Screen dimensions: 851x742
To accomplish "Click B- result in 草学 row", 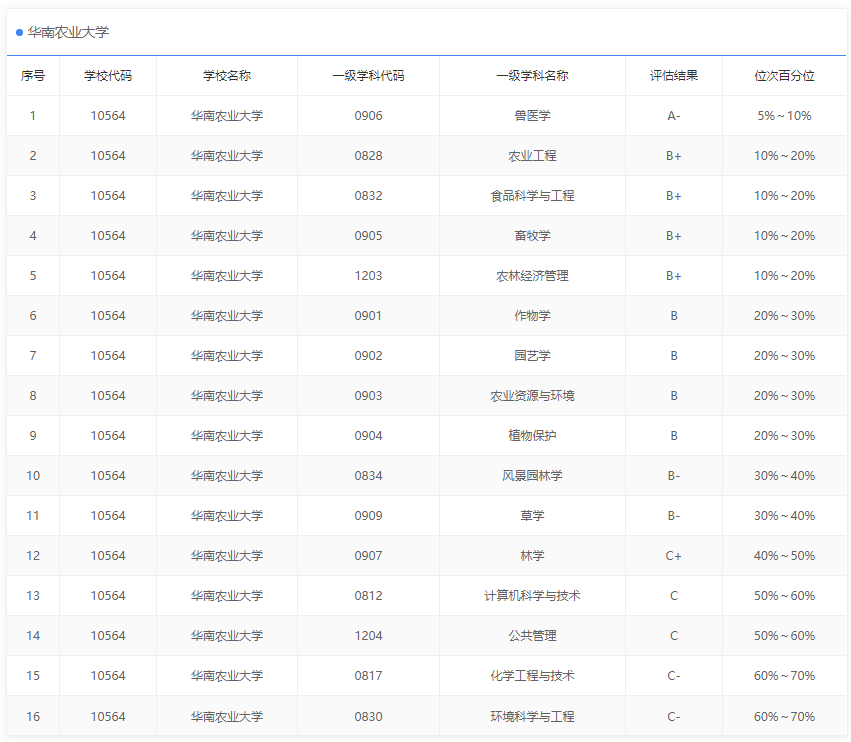I will (674, 516).
